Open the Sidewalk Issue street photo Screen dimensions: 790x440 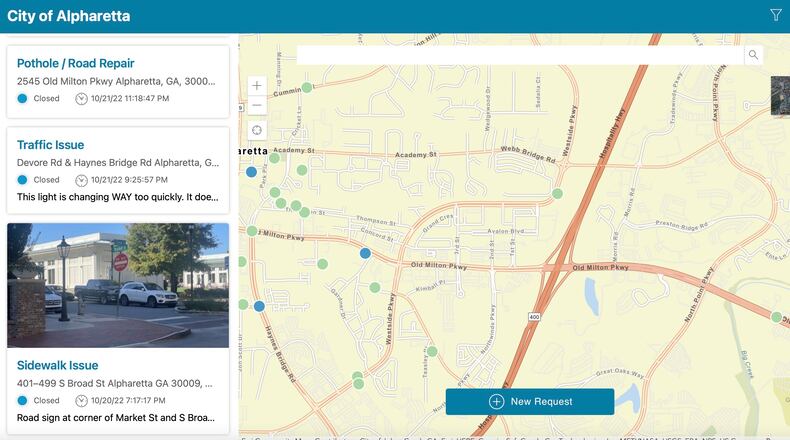(x=118, y=285)
